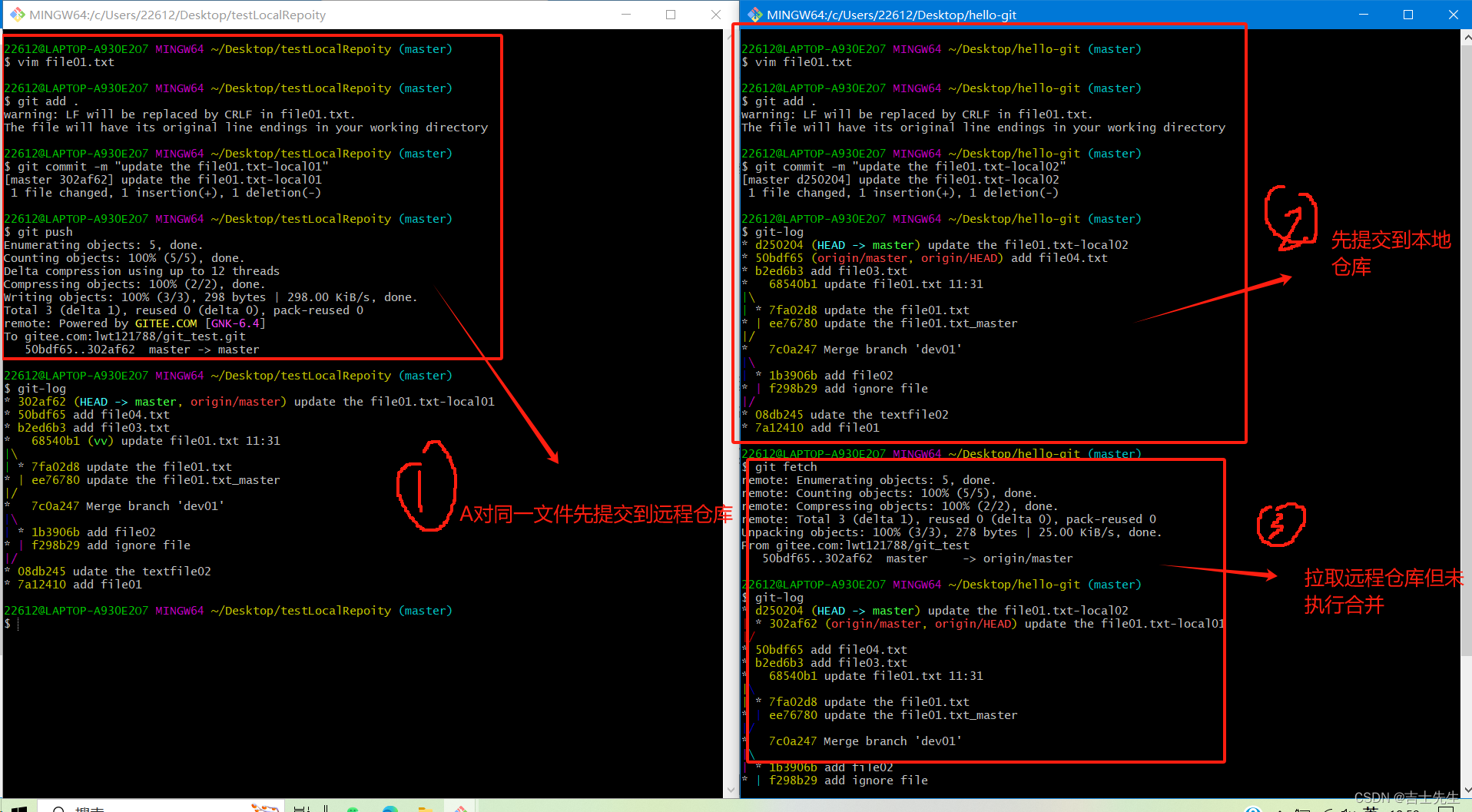Minimize the testLocalRepoity terminal window
This screenshot has height=812, width=1472.
click(626, 15)
